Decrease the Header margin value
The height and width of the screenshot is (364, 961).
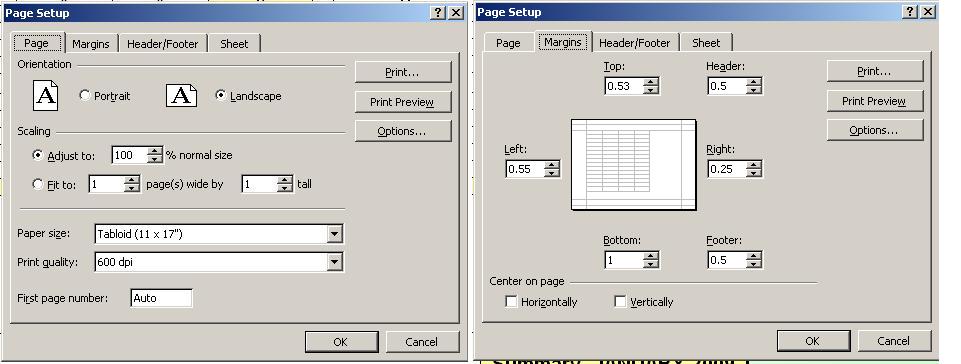click(x=754, y=90)
